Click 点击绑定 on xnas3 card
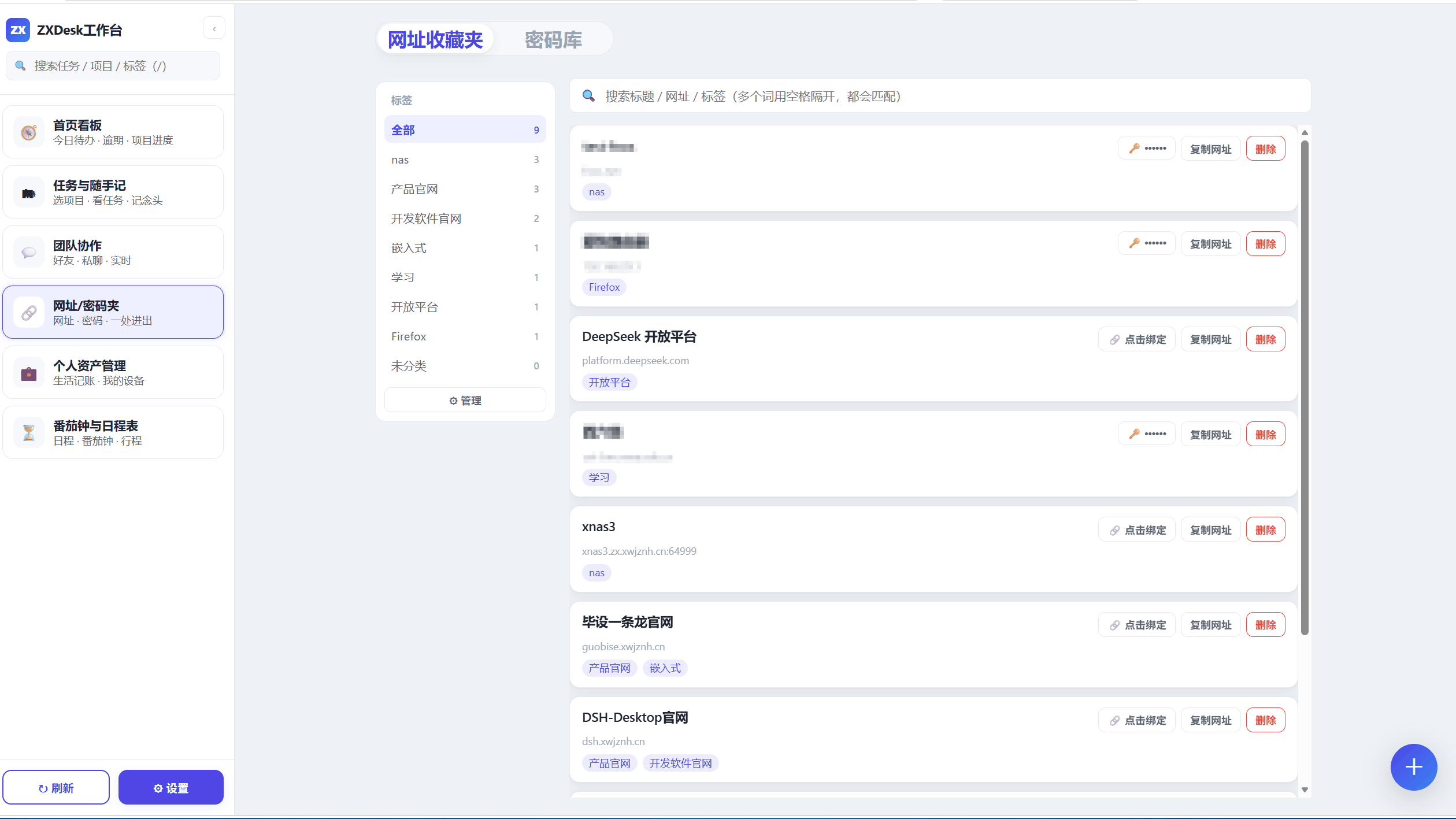The image size is (1456, 819). pos(1137,529)
